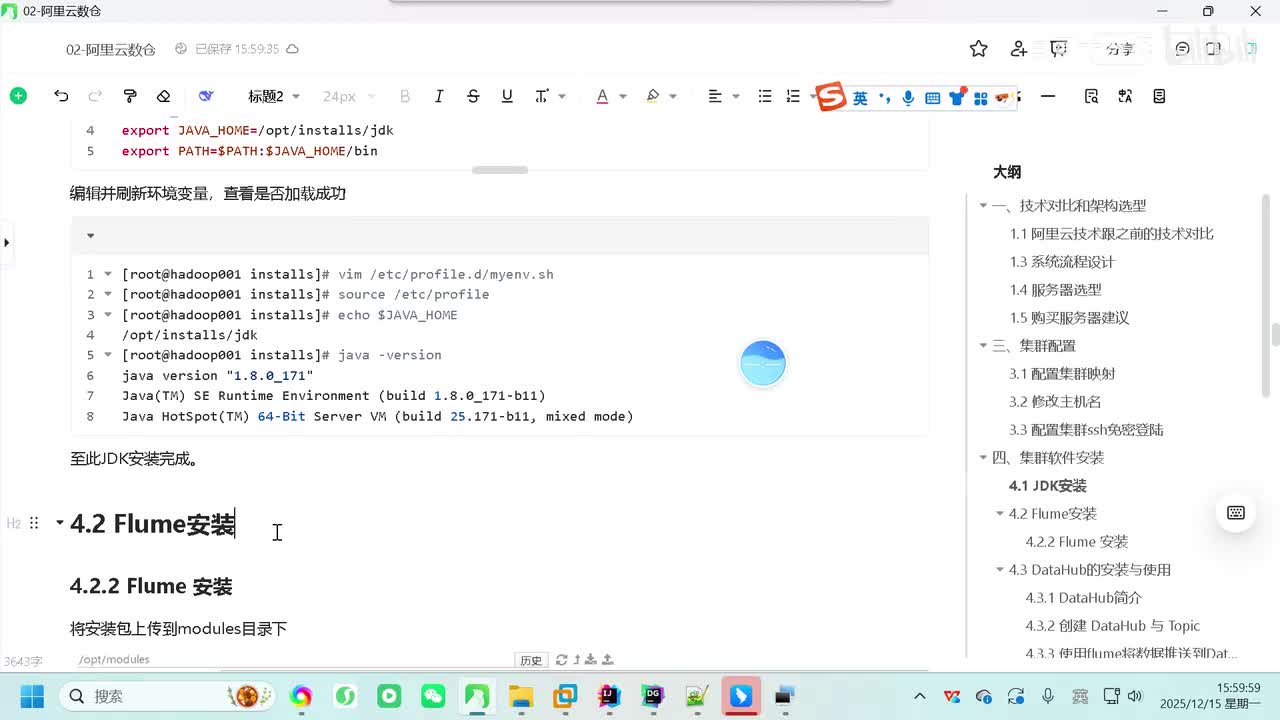Insert a numbered list
The width and height of the screenshot is (1280, 720).
coord(793,96)
